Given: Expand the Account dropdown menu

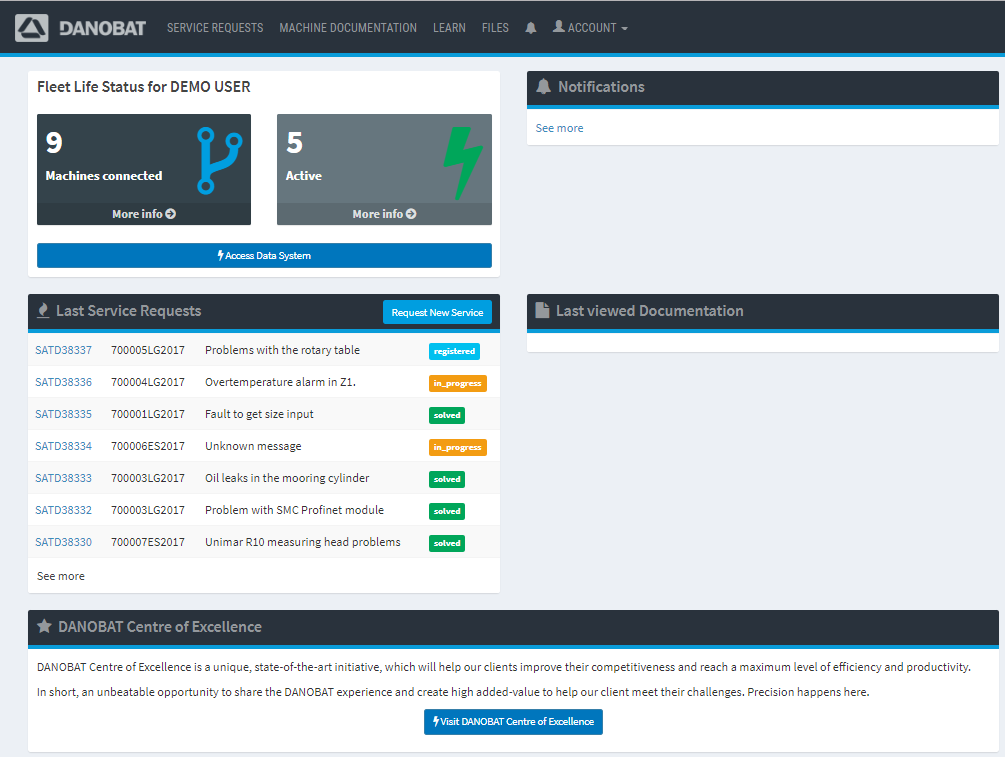Looking at the screenshot, I should point(590,28).
